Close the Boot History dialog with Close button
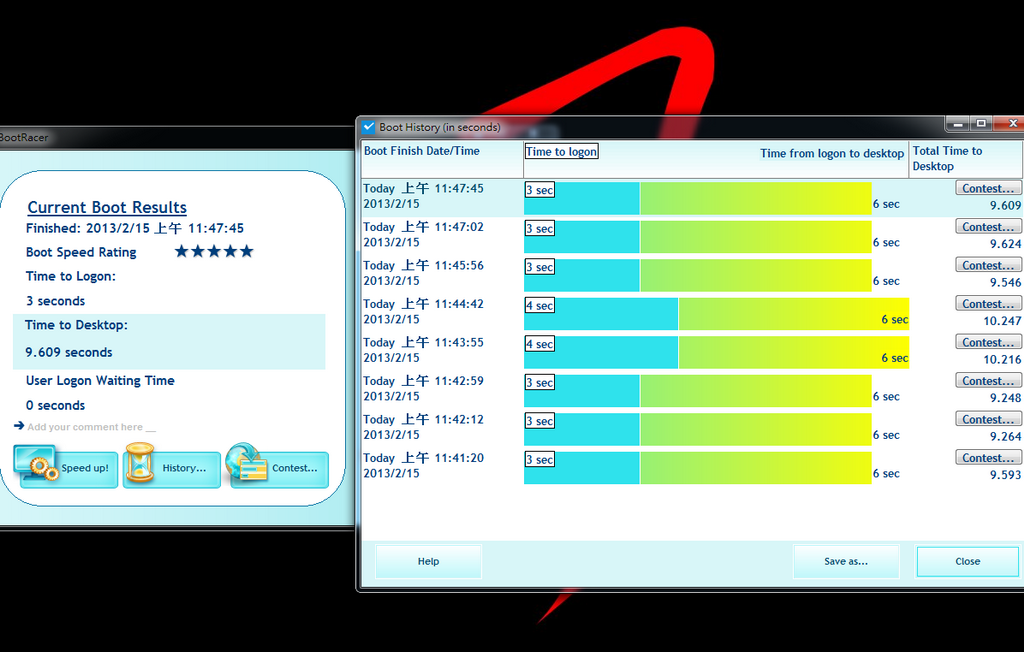Viewport: 1024px width, 652px height. point(967,561)
